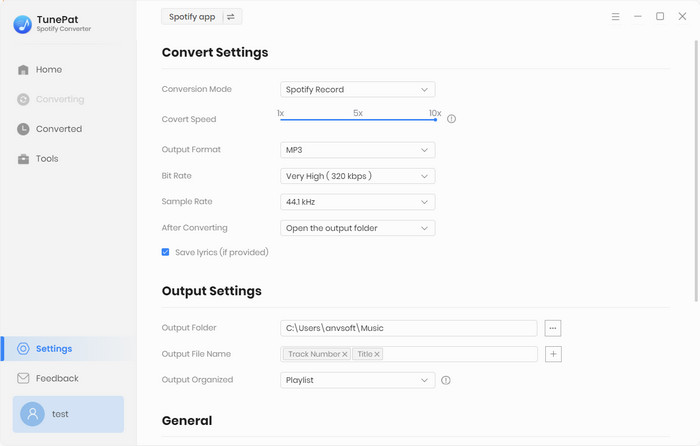
Task: Set convert speed to 1x on slider
Action: coord(281,120)
